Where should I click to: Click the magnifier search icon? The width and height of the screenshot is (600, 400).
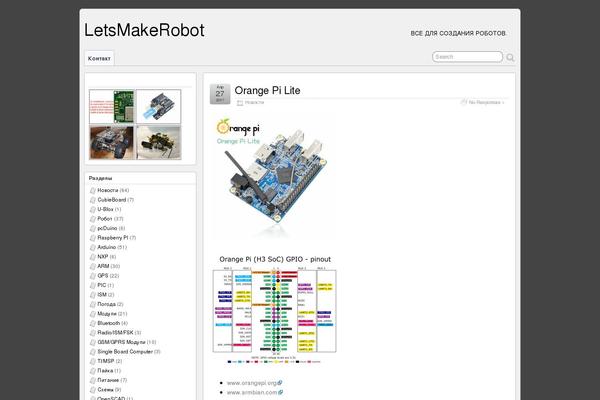[510, 57]
